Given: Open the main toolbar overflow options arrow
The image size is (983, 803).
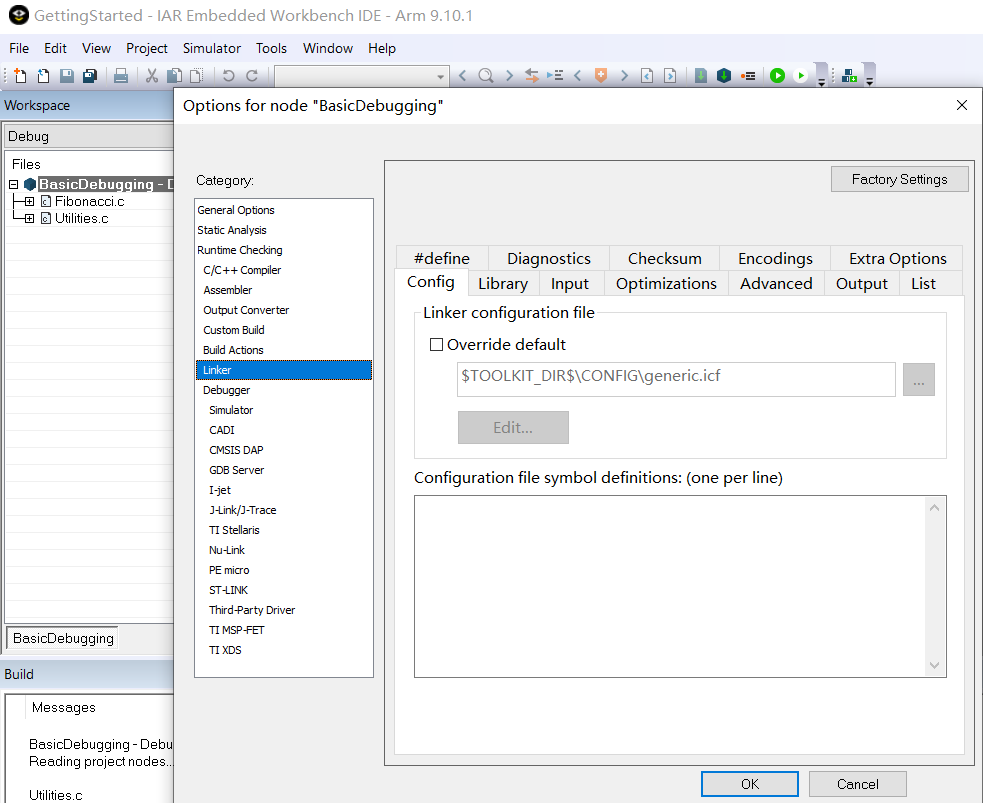Looking at the screenshot, I should point(821,81).
